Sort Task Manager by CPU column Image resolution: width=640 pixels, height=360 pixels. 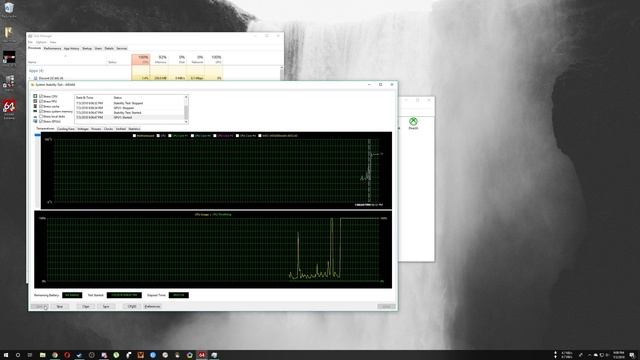(x=140, y=60)
